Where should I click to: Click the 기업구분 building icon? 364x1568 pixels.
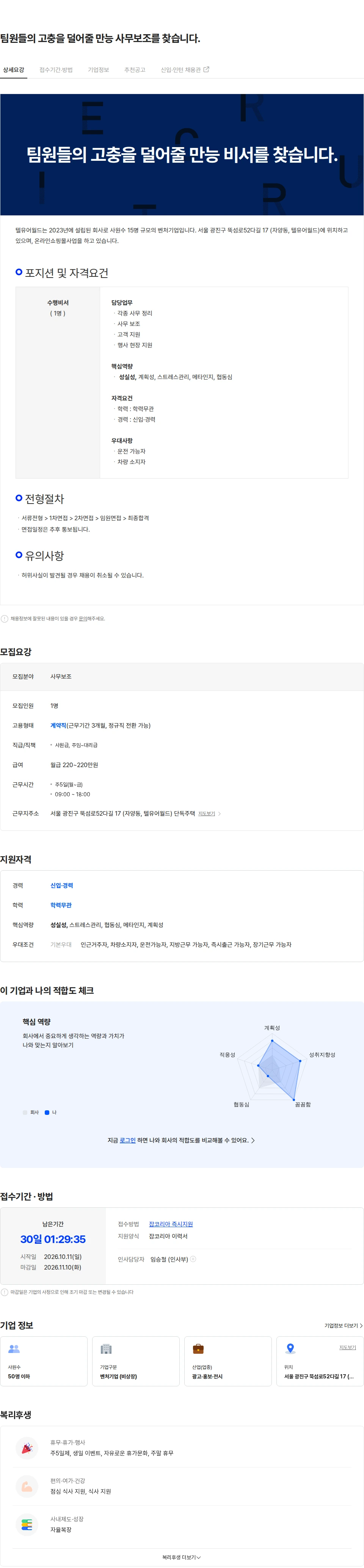click(x=106, y=1349)
